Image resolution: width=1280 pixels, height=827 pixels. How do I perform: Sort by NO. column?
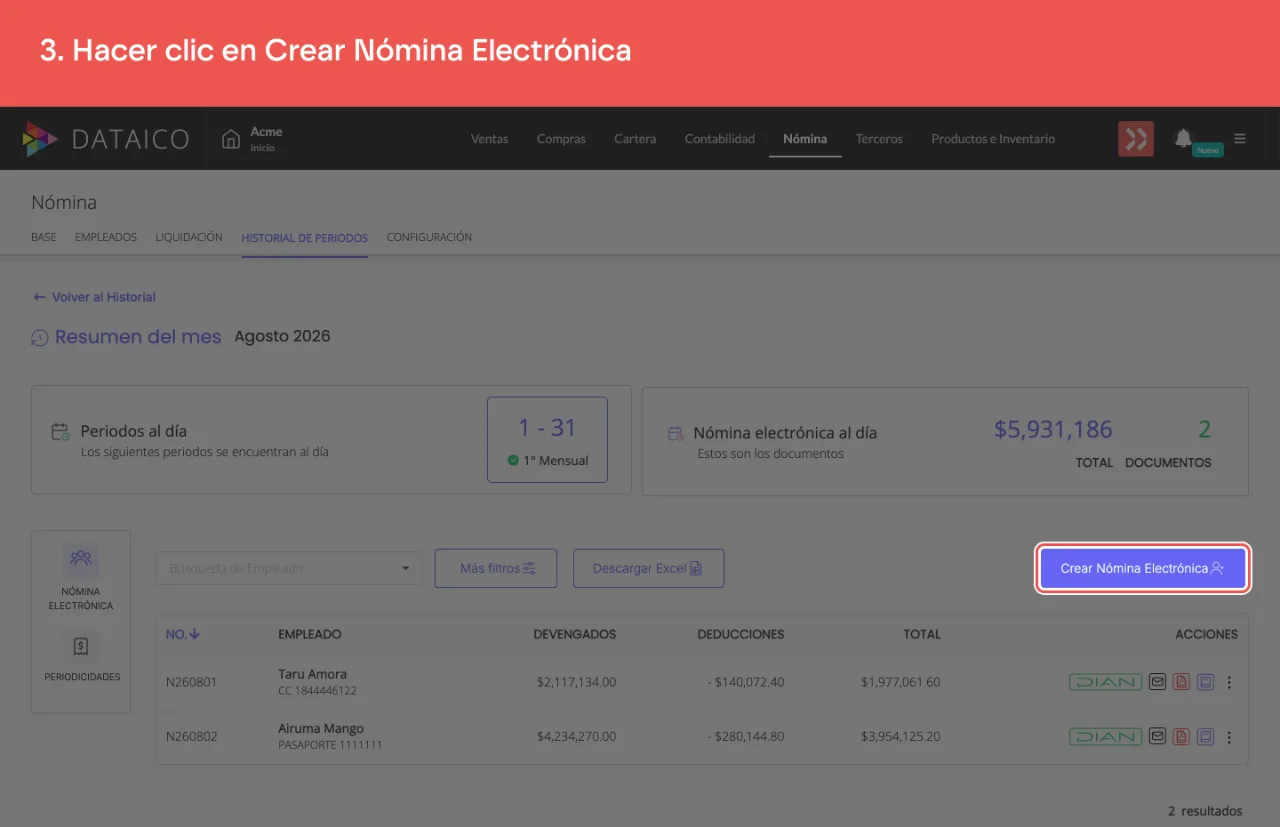183,634
